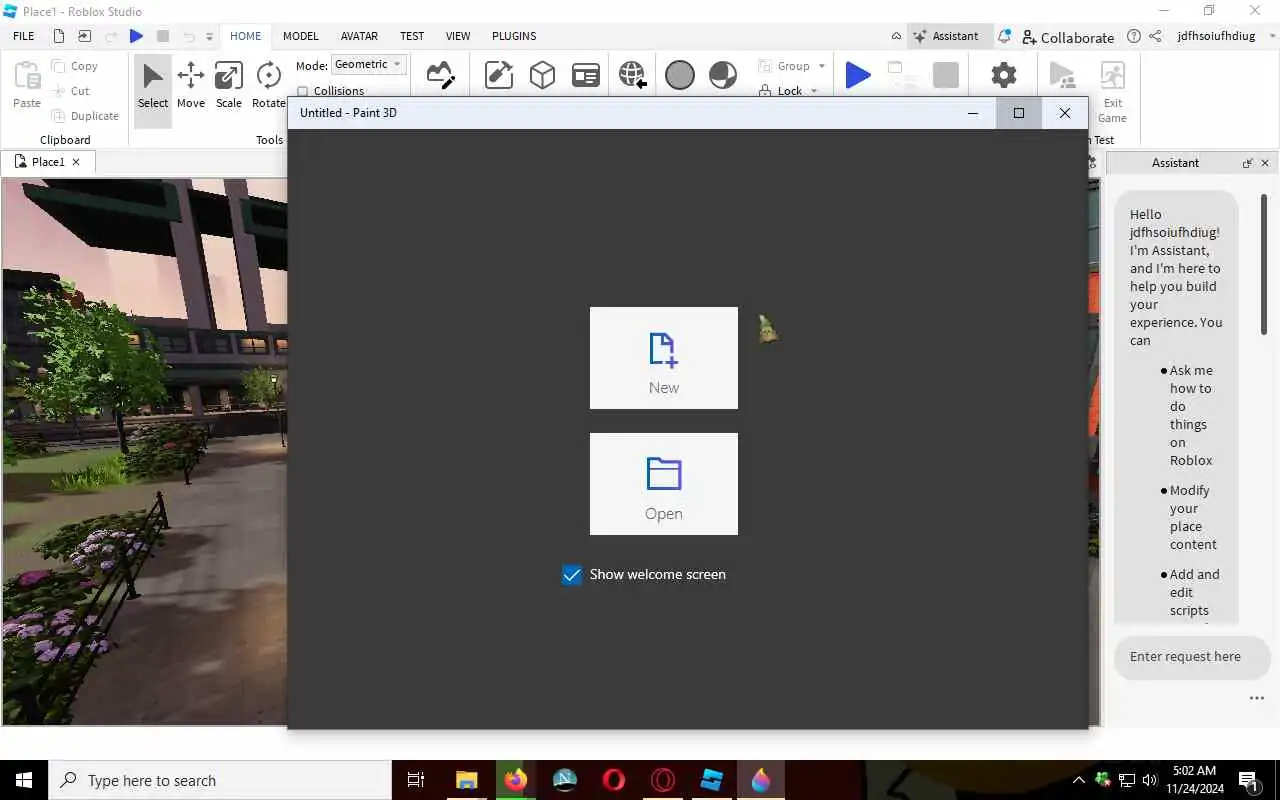
Task: Activate the Move tool in Roblox Studio
Action: point(191,86)
